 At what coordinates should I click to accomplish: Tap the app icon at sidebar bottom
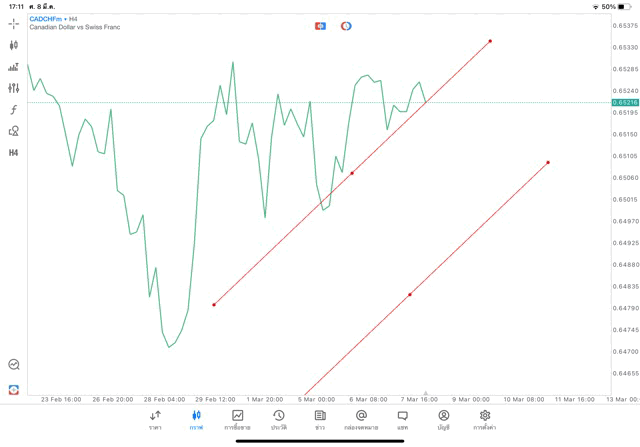coord(14,389)
